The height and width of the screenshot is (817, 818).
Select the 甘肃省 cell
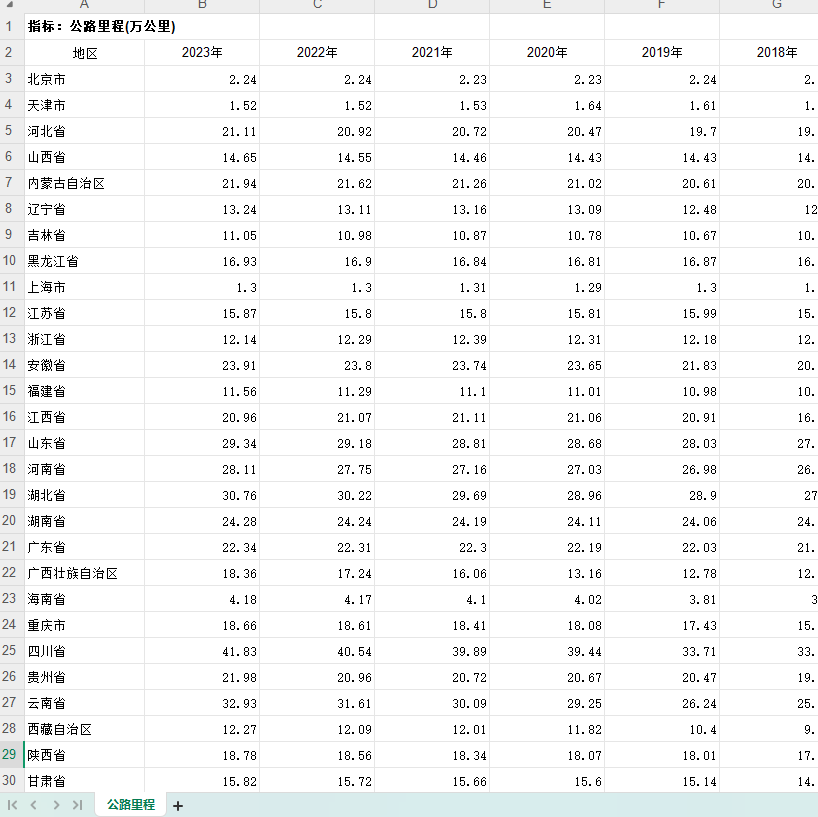point(85,781)
